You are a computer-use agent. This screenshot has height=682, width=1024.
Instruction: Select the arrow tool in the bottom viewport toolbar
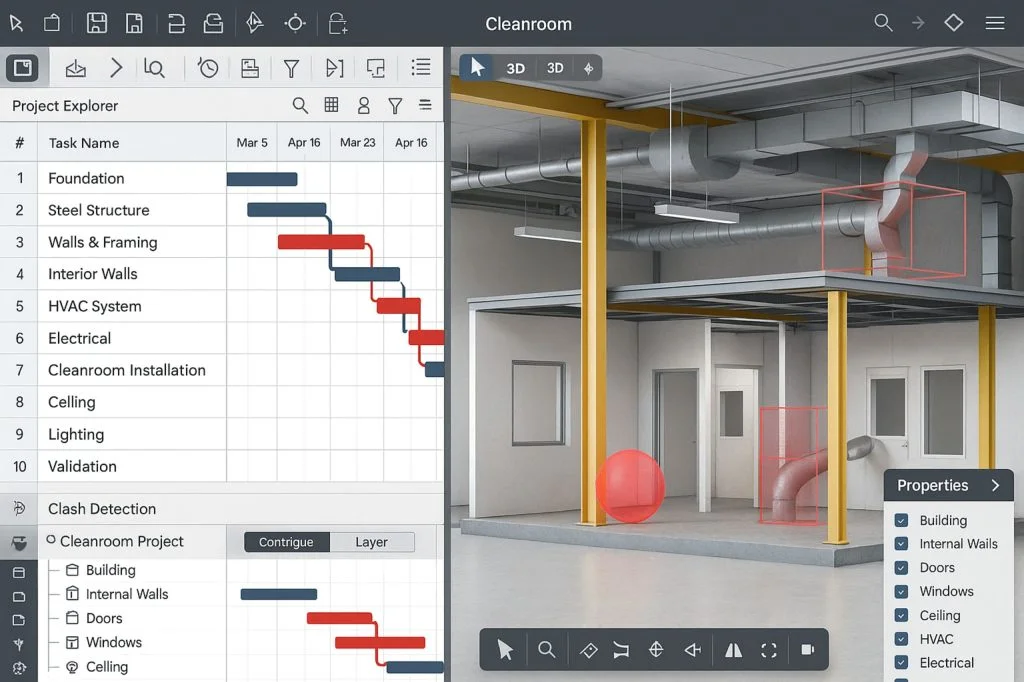coord(505,649)
